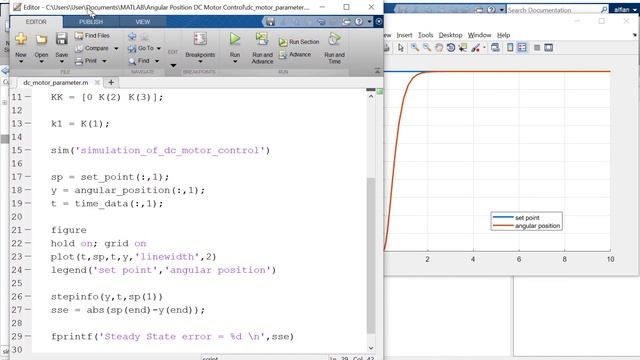Open the Breakpoints dropdown arrow
The height and width of the screenshot is (360, 640).
click(200, 62)
